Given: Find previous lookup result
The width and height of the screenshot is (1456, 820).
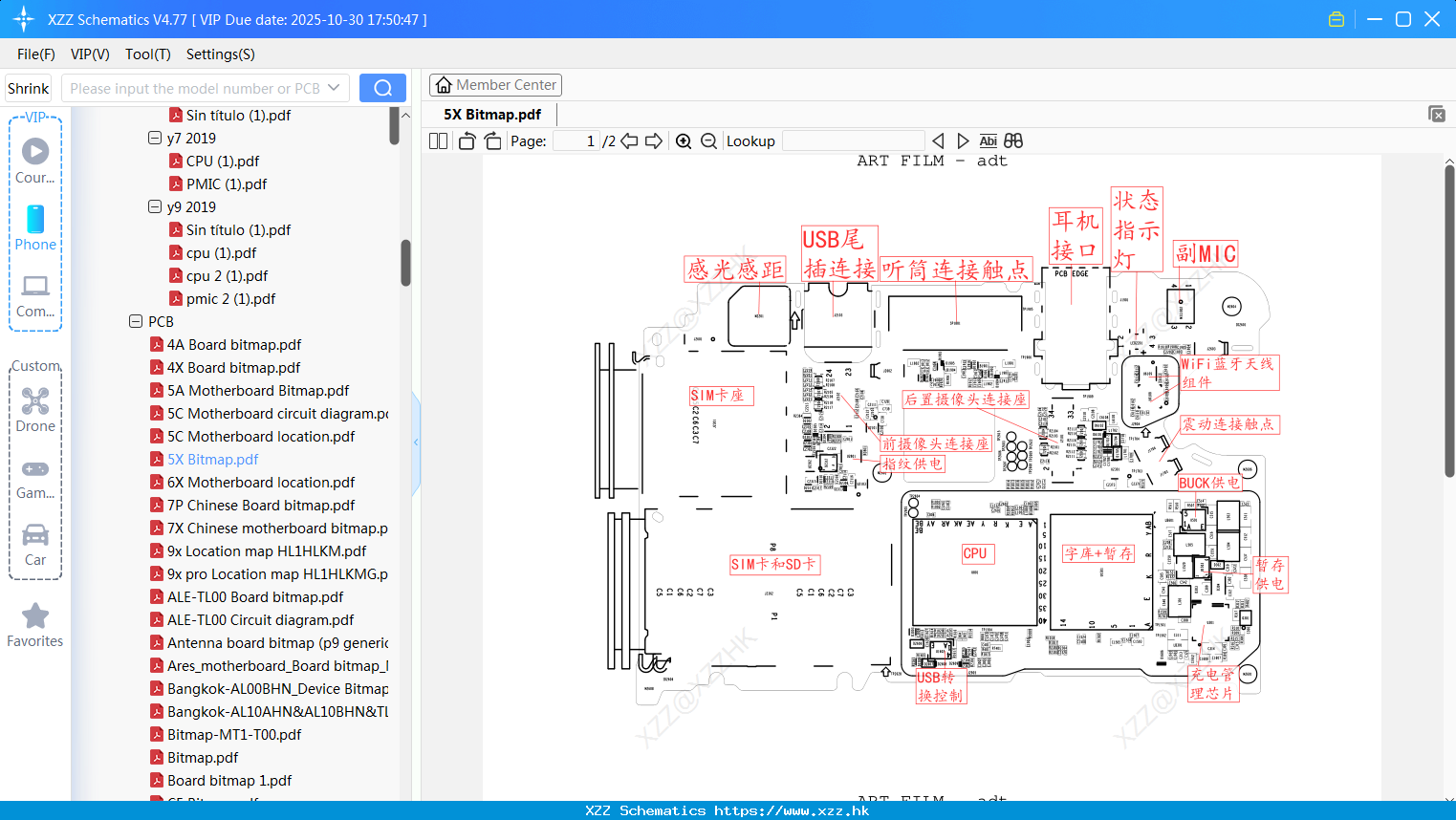Looking at the screenshot, I should [x=938, y=140].
